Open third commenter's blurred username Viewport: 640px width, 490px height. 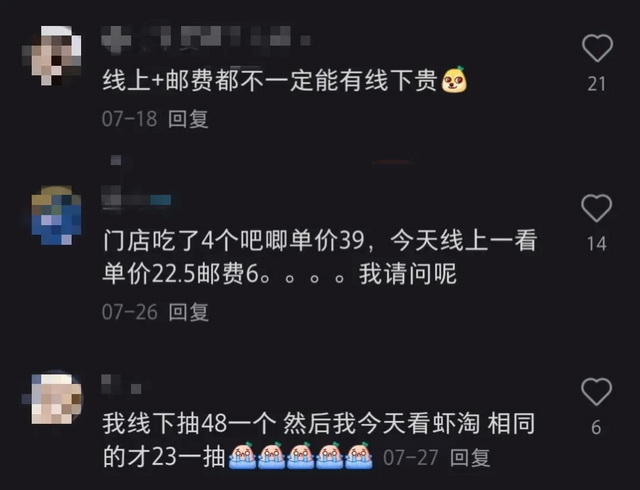121,384
